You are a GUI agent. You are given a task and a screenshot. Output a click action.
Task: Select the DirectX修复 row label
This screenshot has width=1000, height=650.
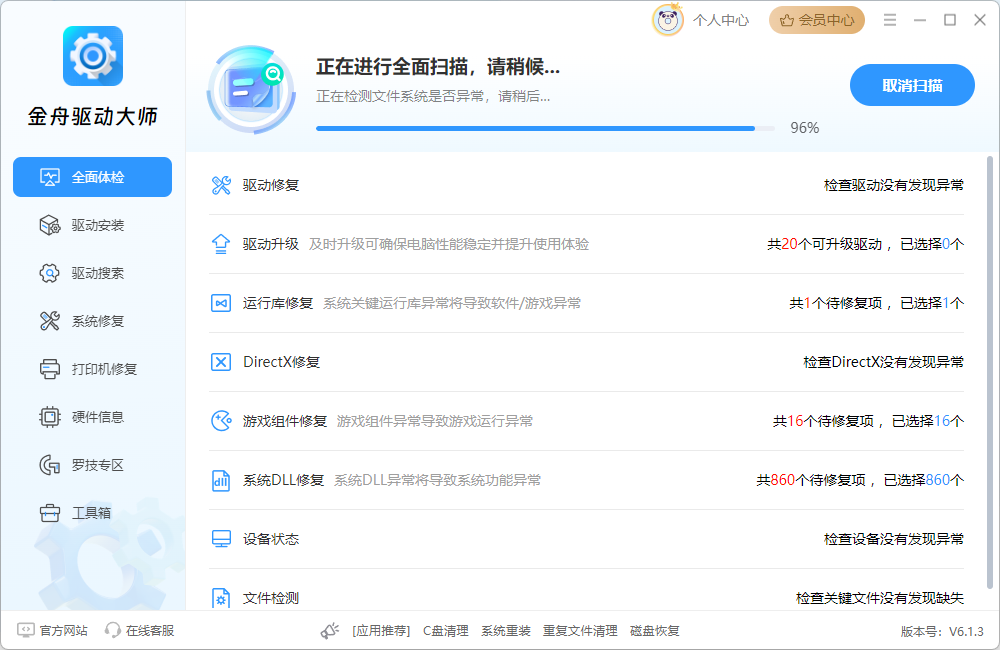click(281, 362)
